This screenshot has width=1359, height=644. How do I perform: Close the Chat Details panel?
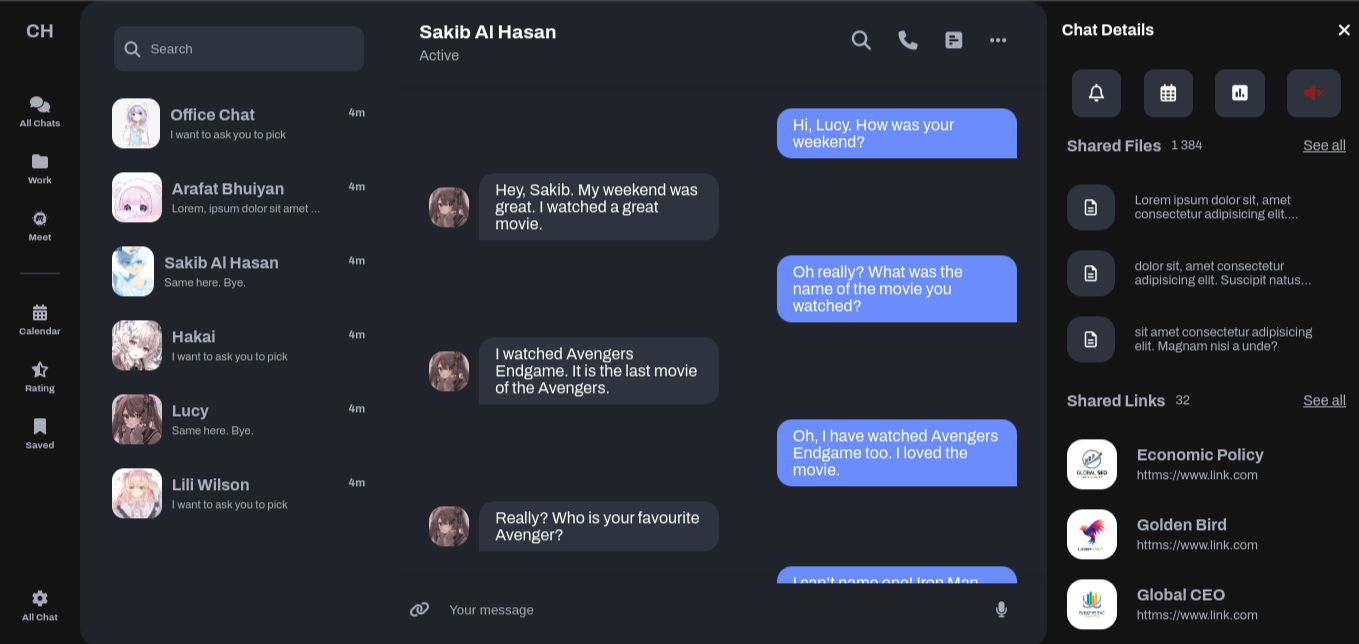click(1344, 30)
